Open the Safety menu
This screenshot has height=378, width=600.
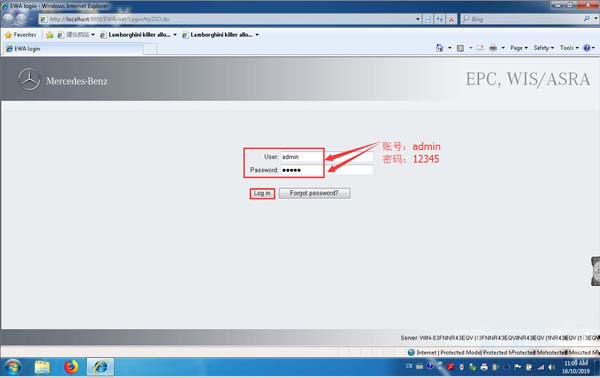coord(544,48)
